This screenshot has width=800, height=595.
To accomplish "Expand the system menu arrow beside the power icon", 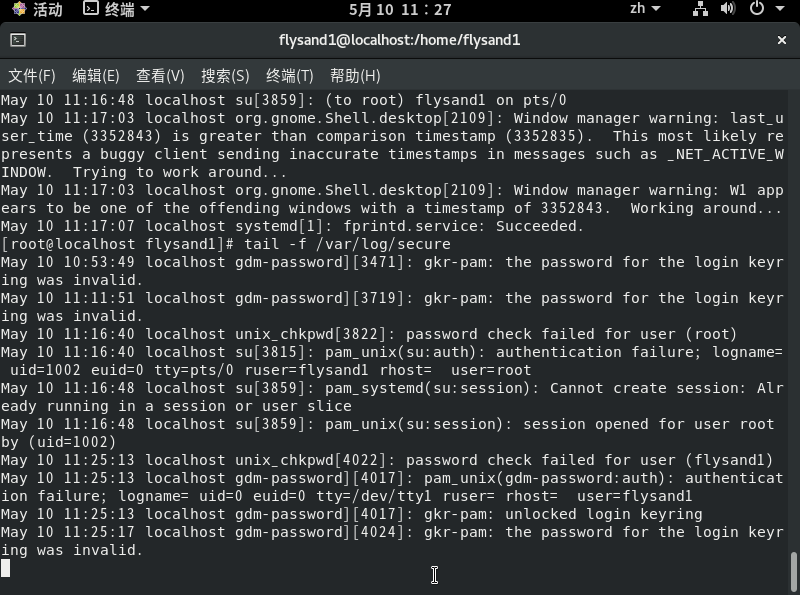I will click(780, 9).
